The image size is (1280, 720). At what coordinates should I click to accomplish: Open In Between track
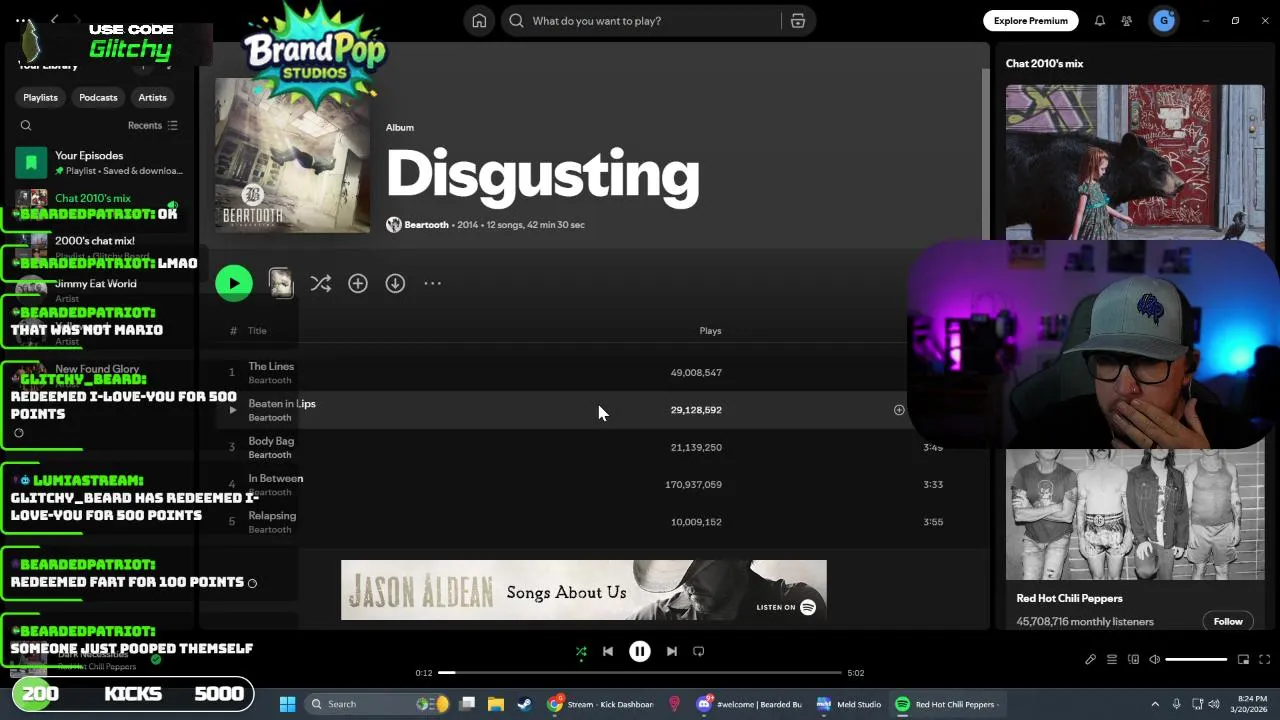click(276, 479)
